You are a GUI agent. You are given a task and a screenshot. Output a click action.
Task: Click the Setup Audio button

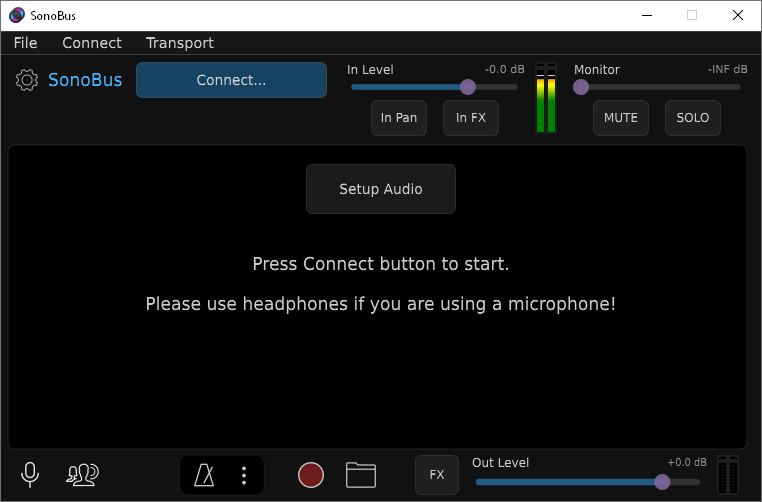click(381, 189)
